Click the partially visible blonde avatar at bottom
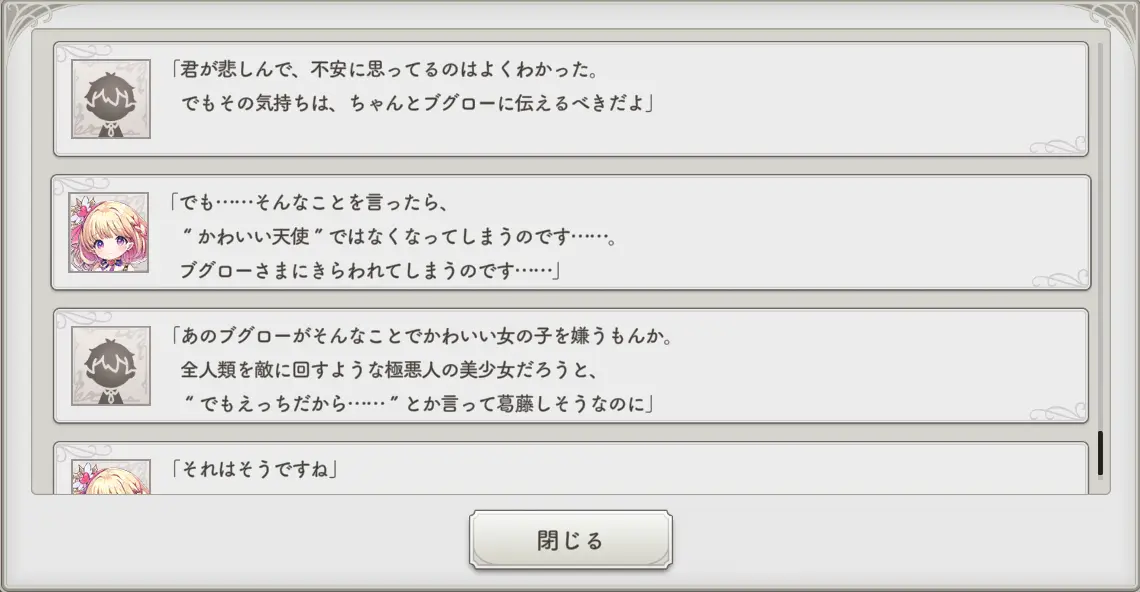1140x592 pixels. click(x=111, y=477)
